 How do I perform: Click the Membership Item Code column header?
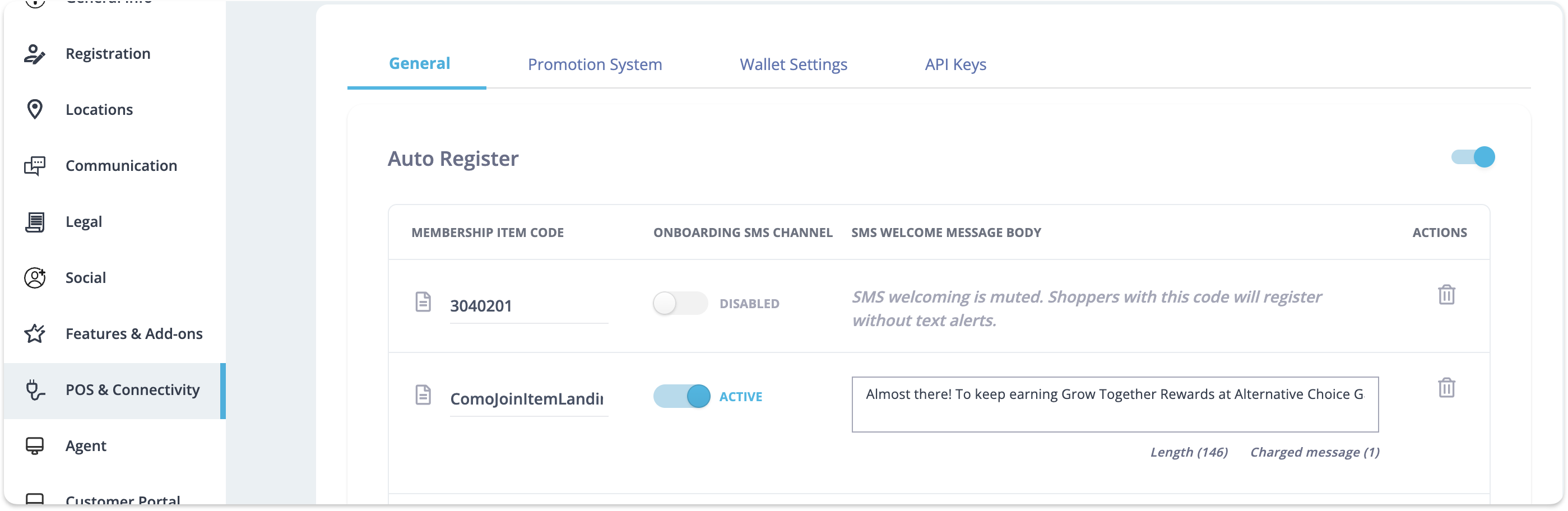point(487,233)
